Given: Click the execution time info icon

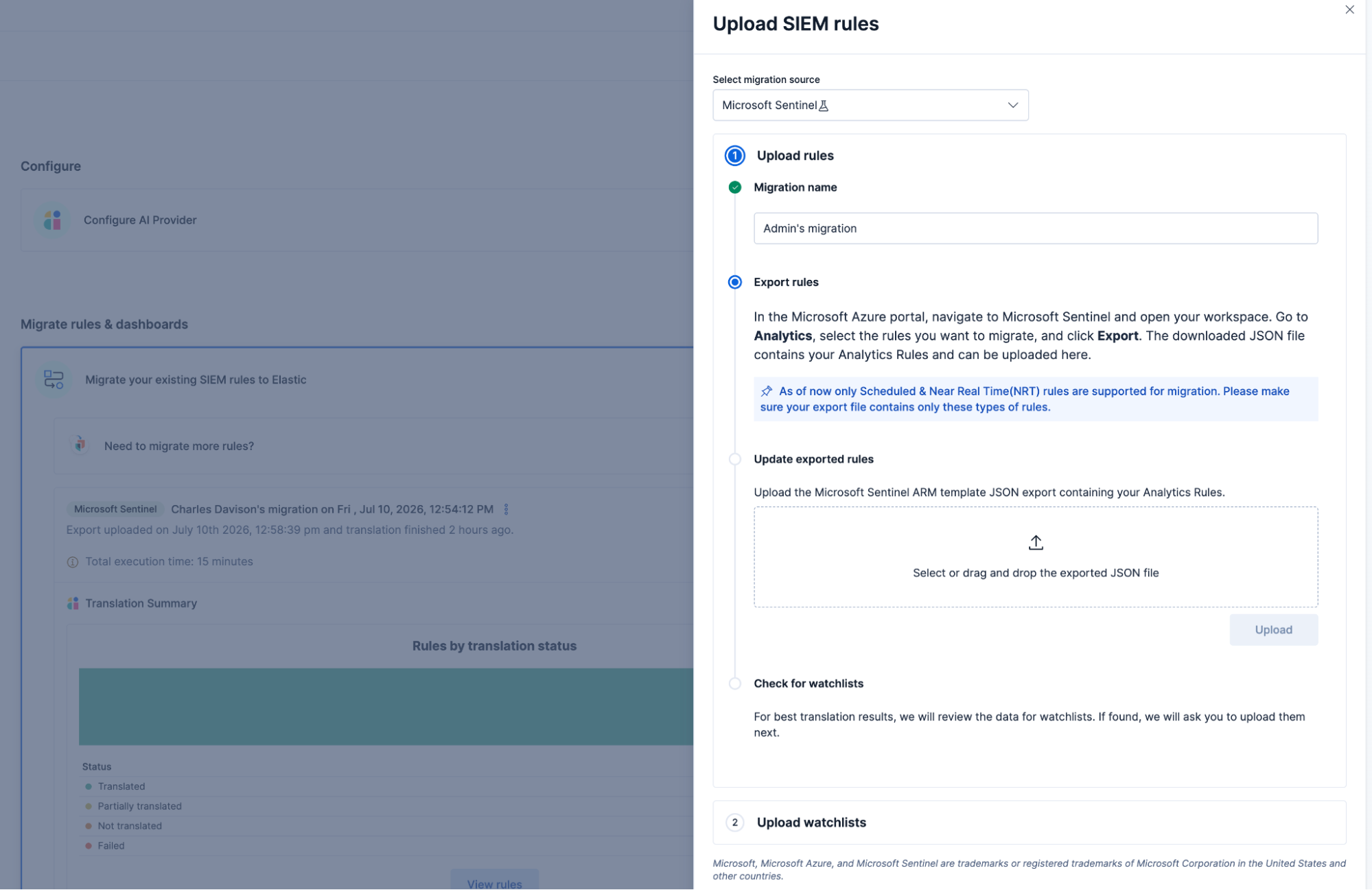Looking at the screenshot, I should 73,562.
